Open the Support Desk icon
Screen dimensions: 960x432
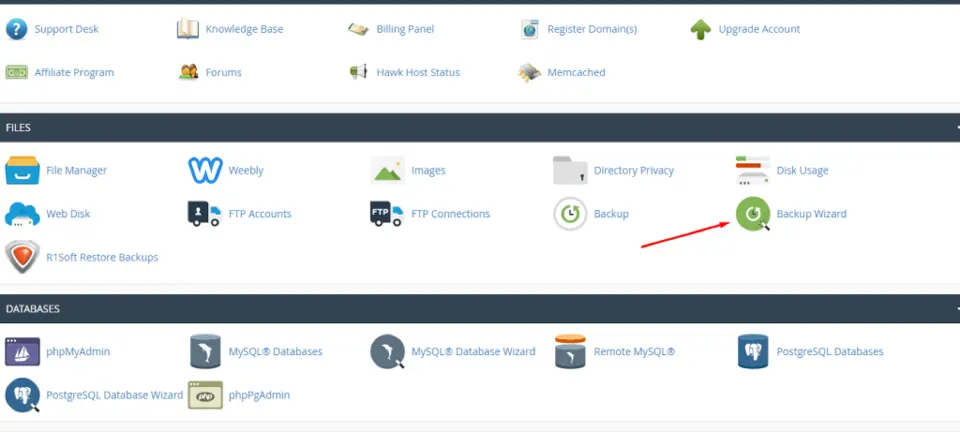pyautogui.click(x=17, y=29)
